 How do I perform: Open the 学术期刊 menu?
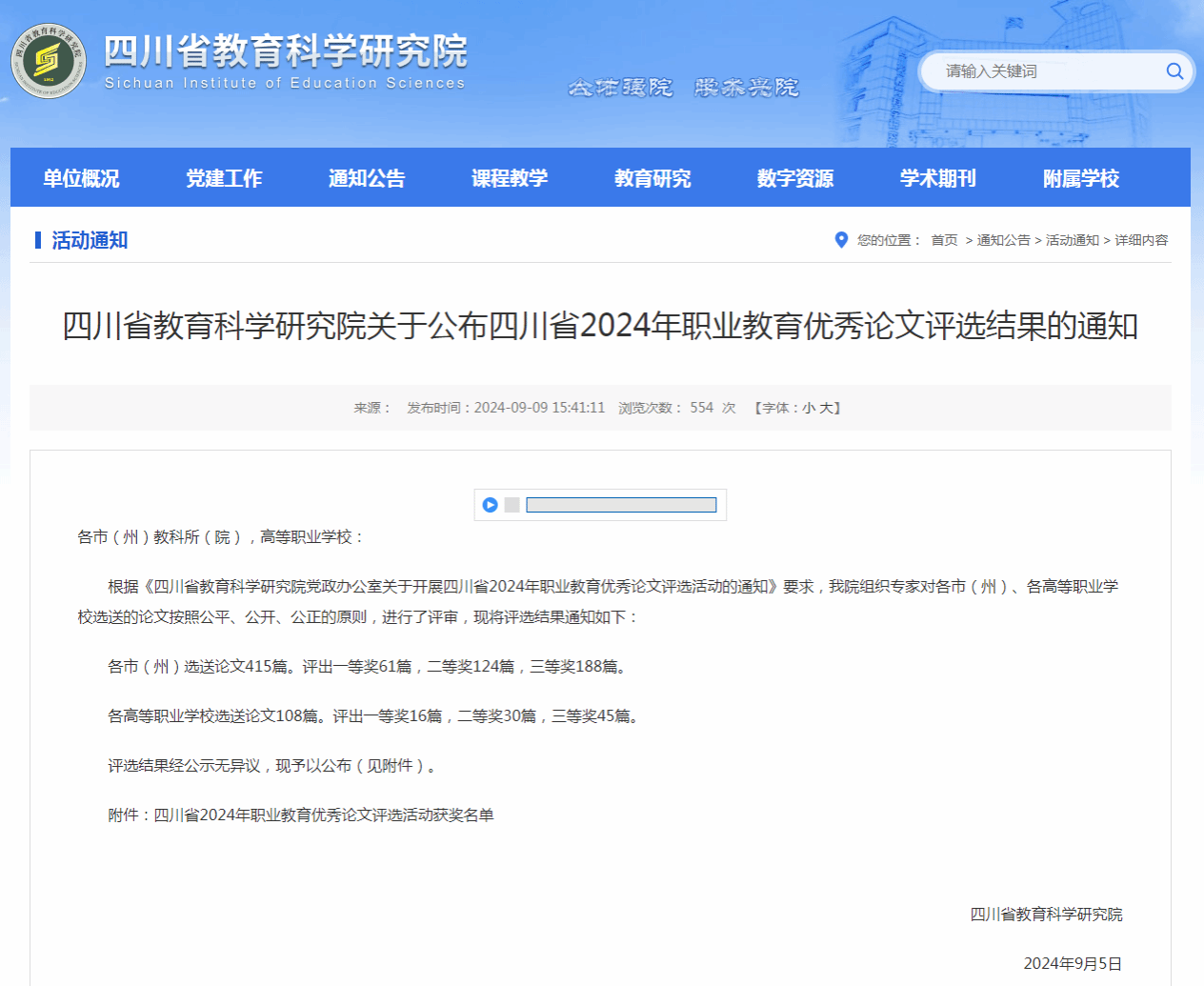click(938, 178)
